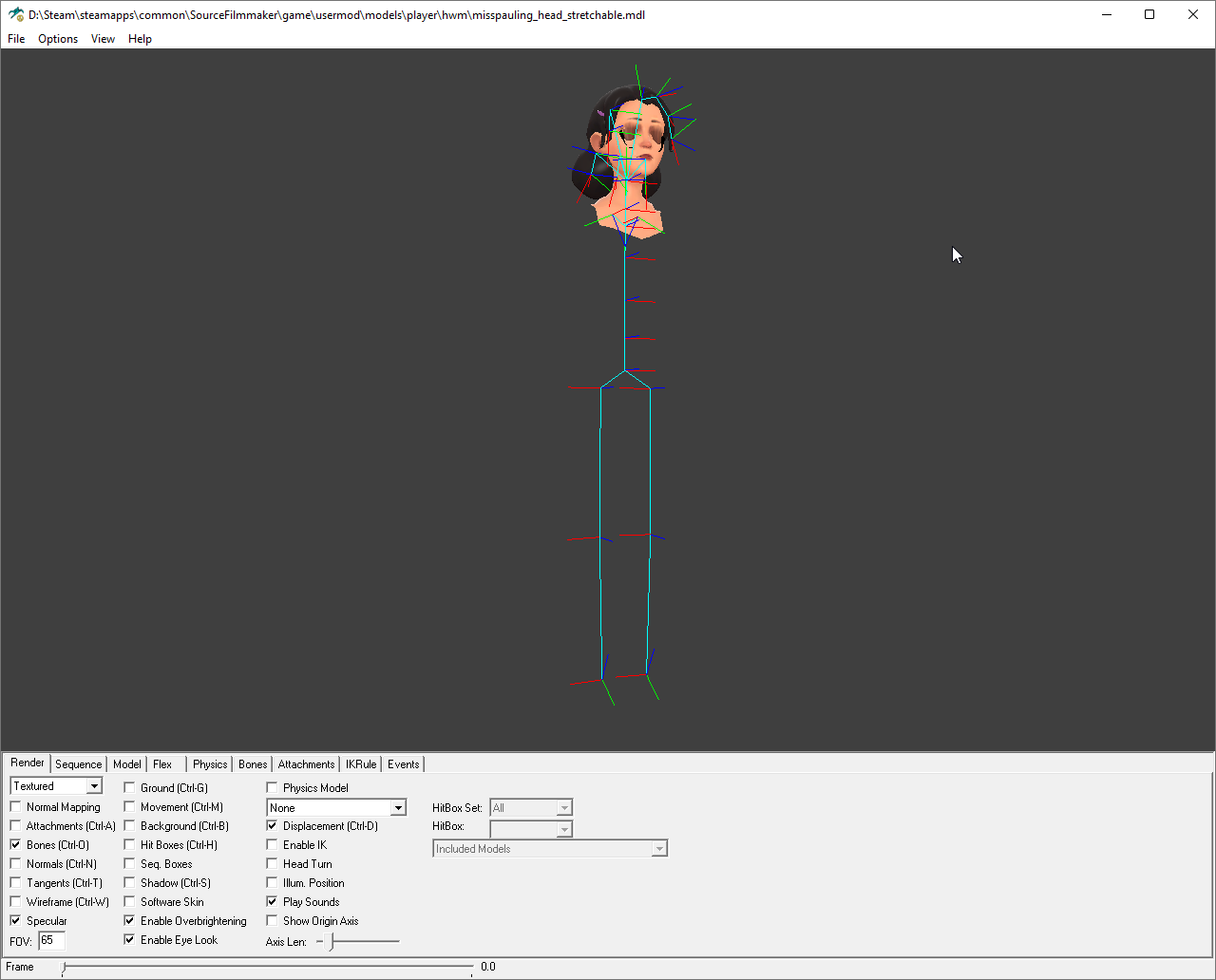Switch to the Model tab
The height and width of the screenshot is (980, 1216).
click(x=126, y=764)
